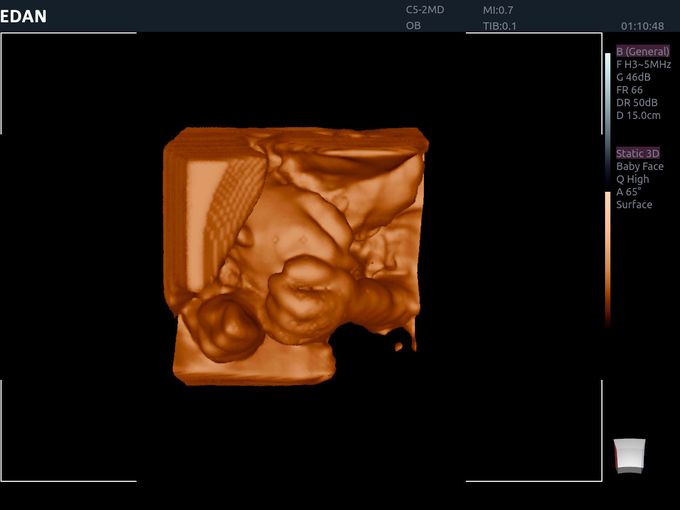Image resolution: width=680 pixels, height=510 pixels.
Task: Click the TIB:0.1 thermal index readout
Action: [x=500, y=26]
